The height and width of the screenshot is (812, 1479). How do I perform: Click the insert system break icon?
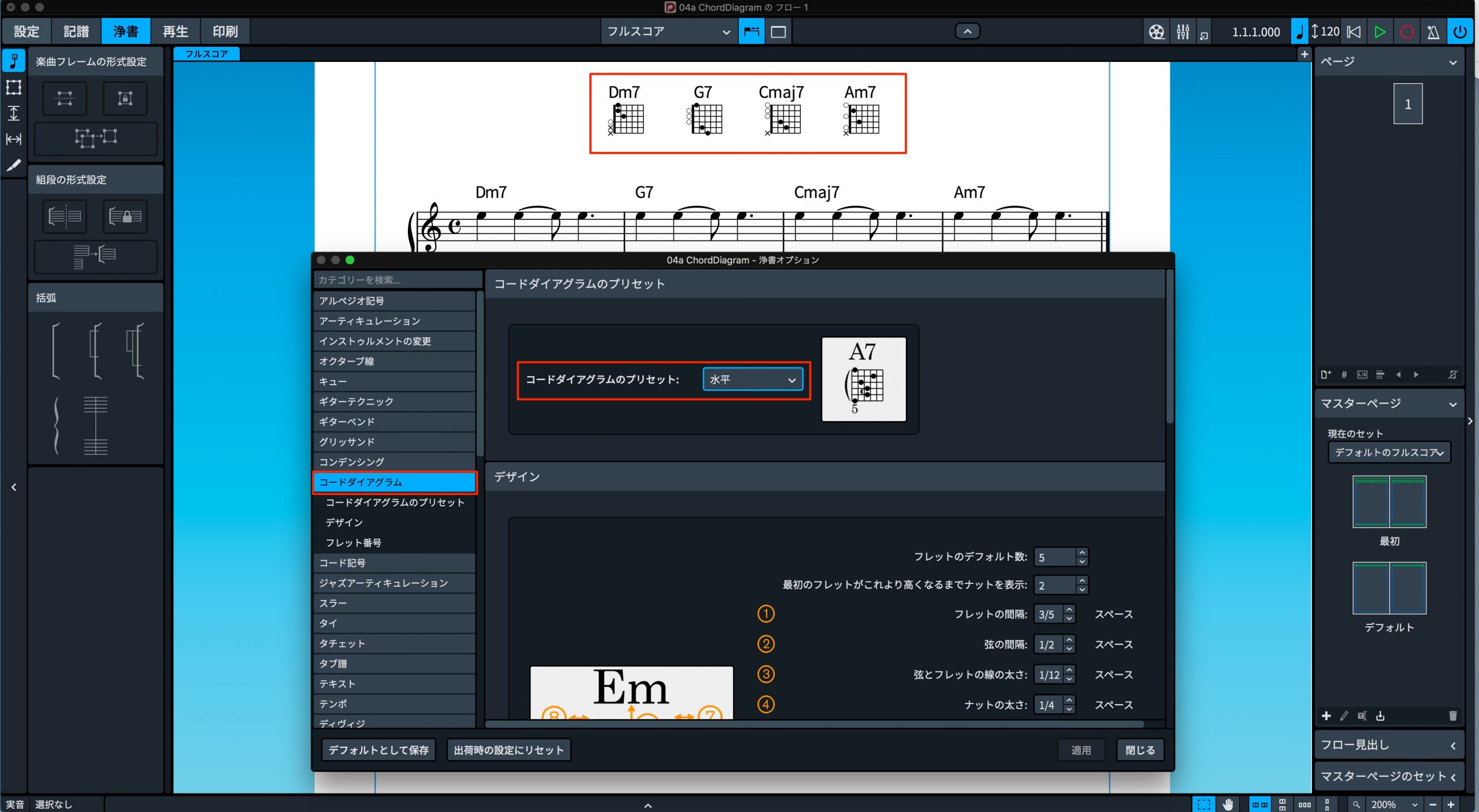pos(65,217)
